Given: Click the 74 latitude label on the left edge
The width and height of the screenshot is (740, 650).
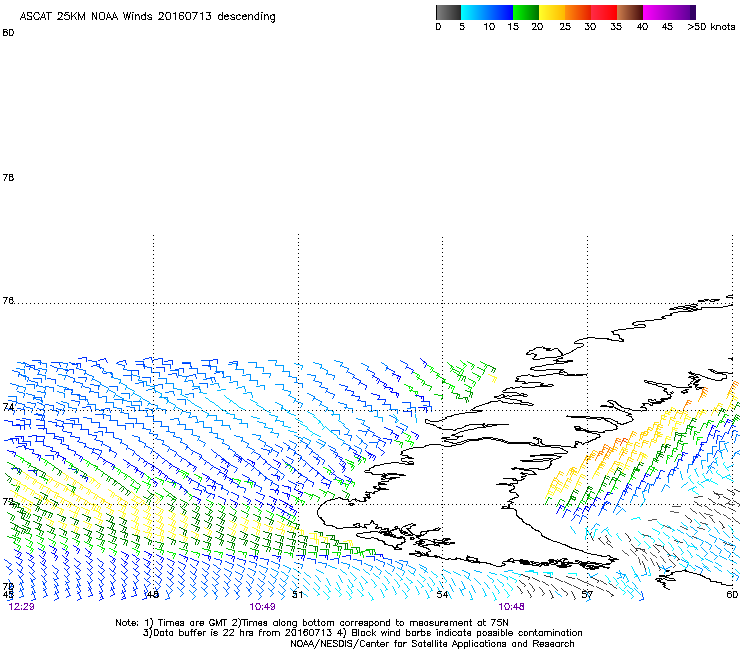Looking at the screenshot, I should [x=8, y=407].
